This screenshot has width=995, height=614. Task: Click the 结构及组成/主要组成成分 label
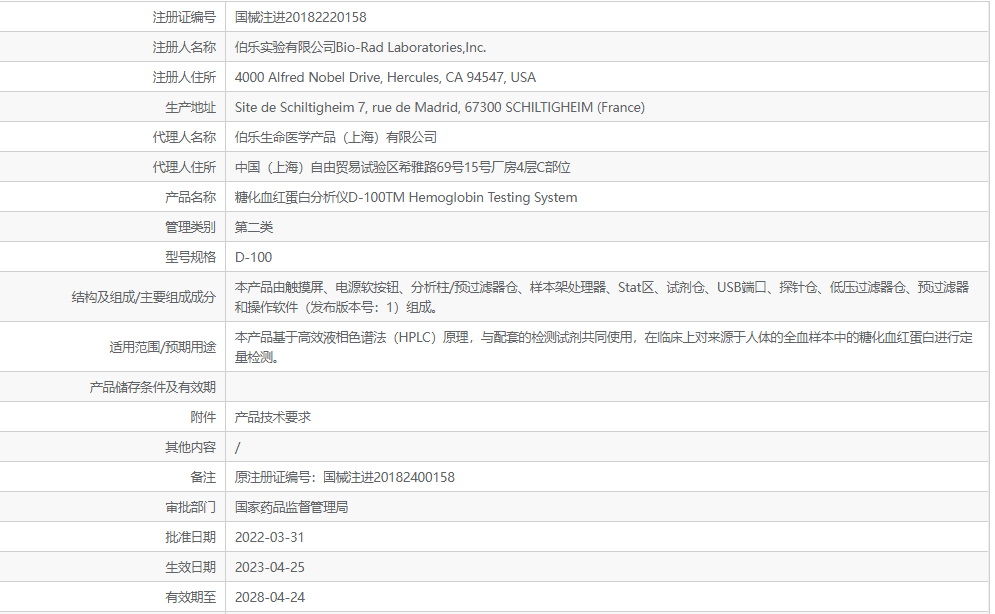(x=143, y=297)
